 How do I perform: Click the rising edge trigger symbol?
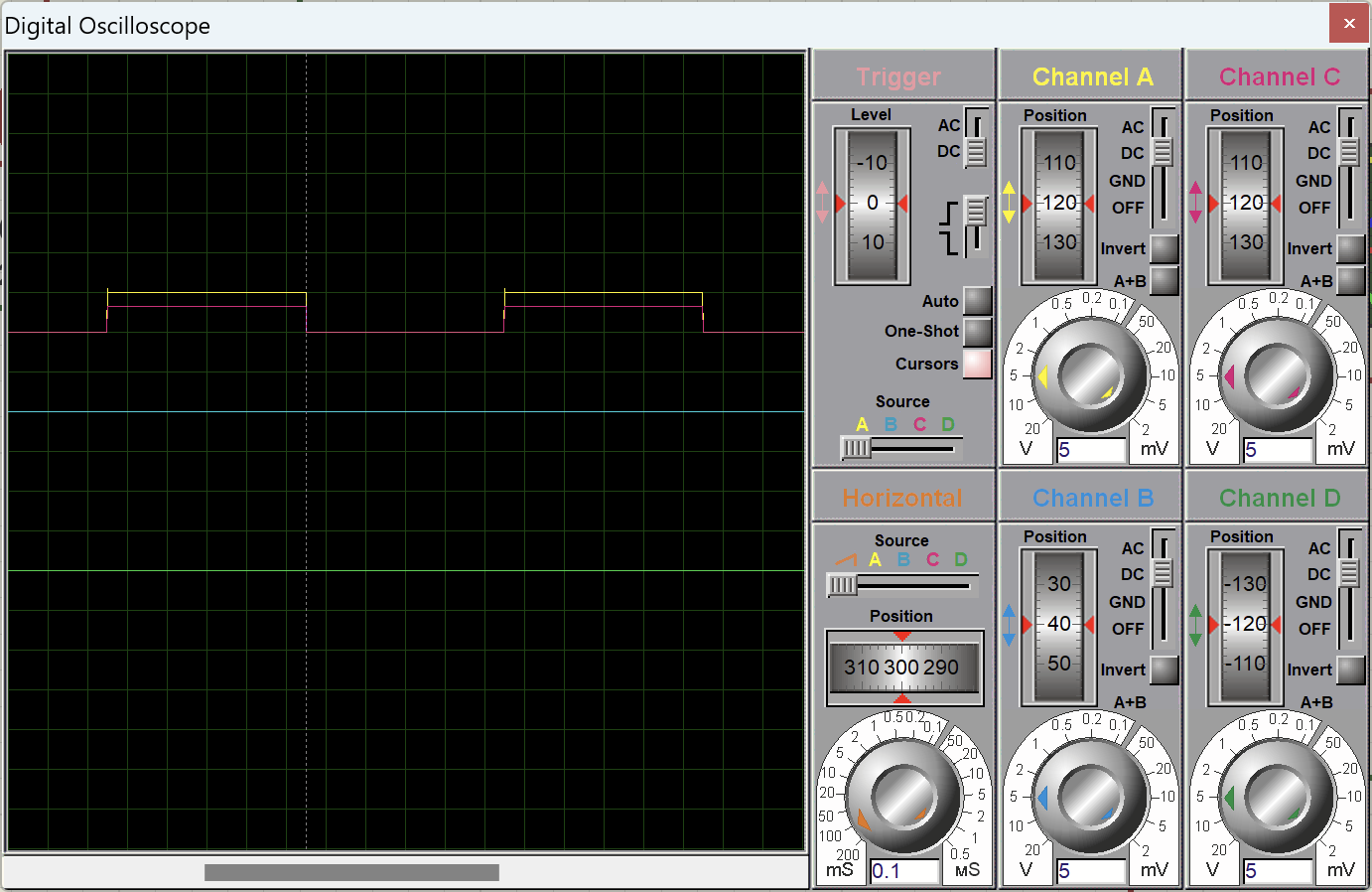pyautogui.click(x=951, y=213)
